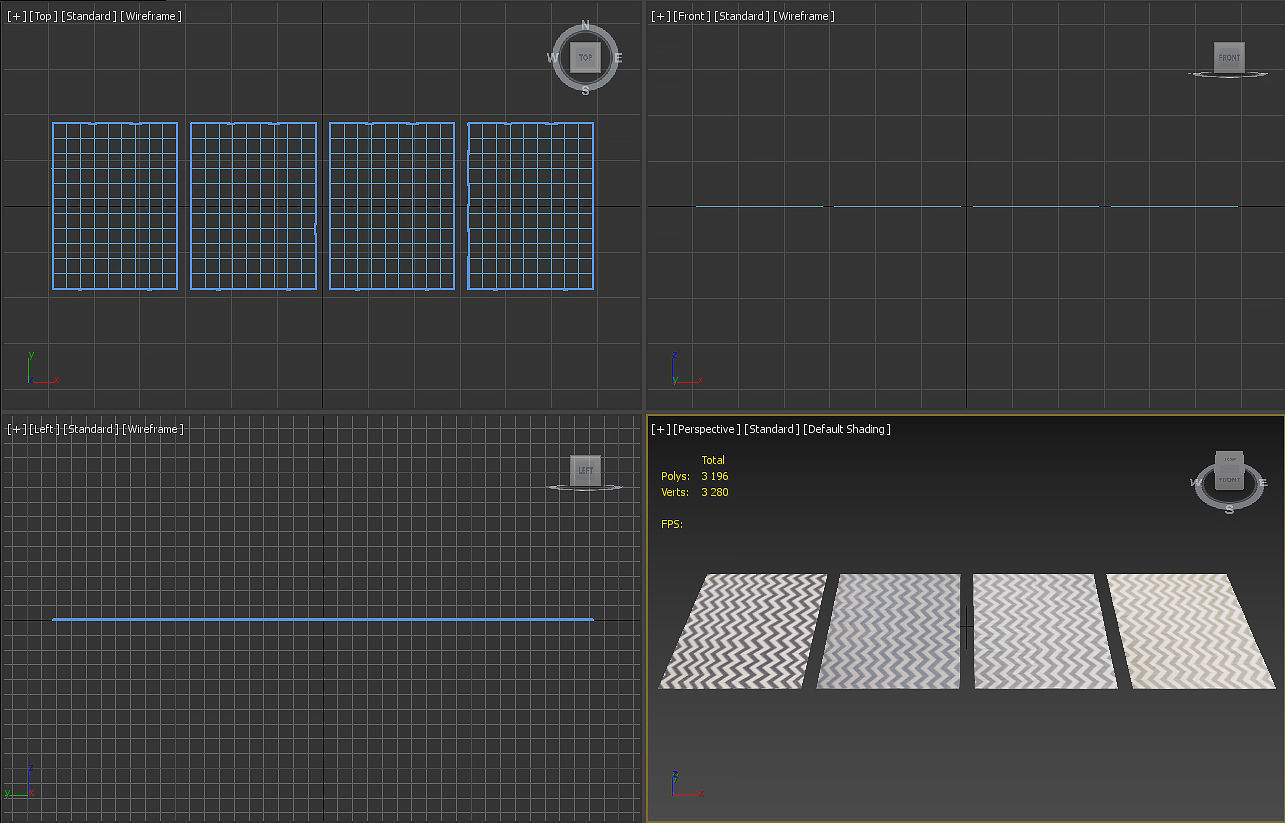Click the "FPS:" statistic label
Viewport: 1285px width, 823px height.
pyautogui.click(x=672, y=524)
